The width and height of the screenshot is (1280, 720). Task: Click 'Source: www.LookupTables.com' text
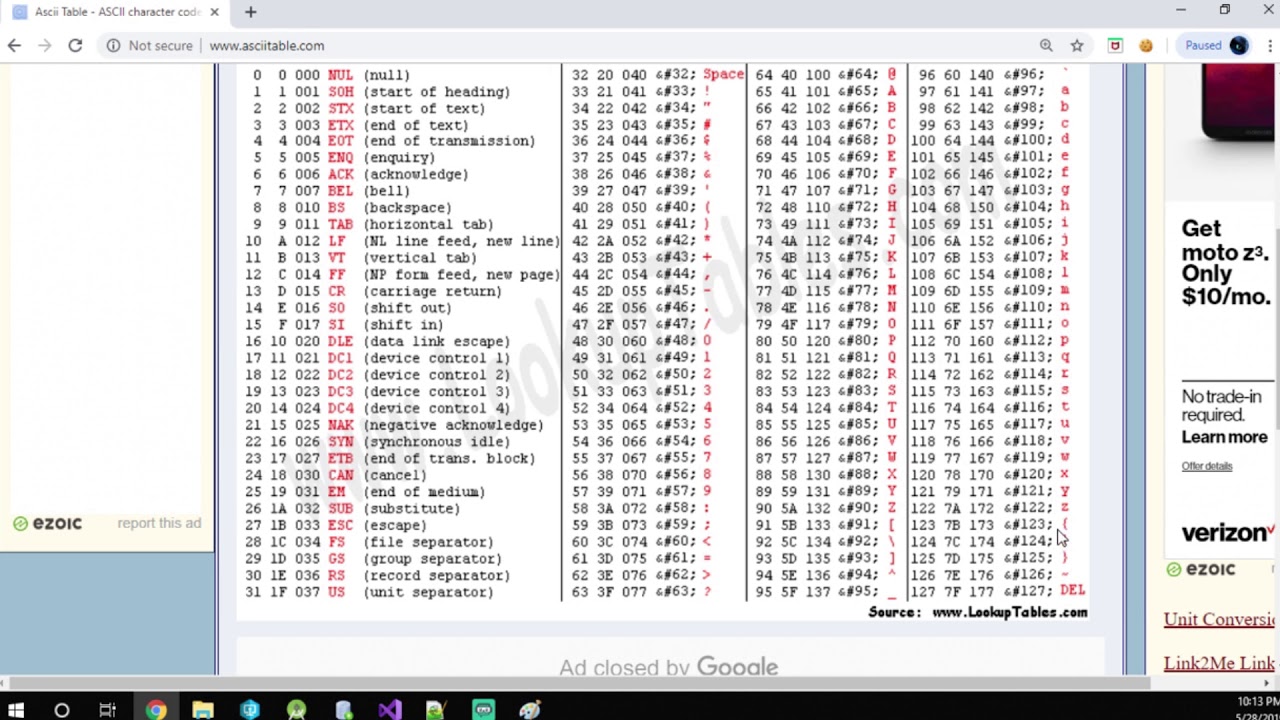tap(977, 612)
